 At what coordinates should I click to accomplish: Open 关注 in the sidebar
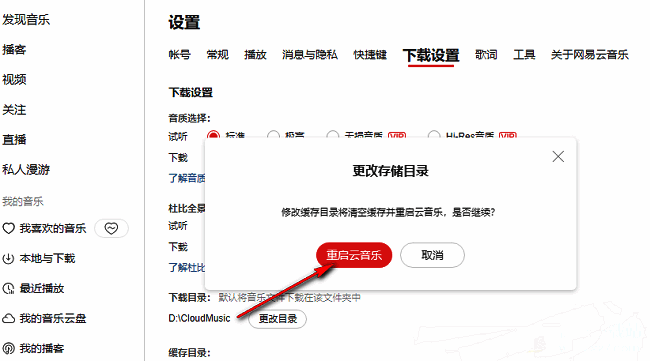pos(14,109)
